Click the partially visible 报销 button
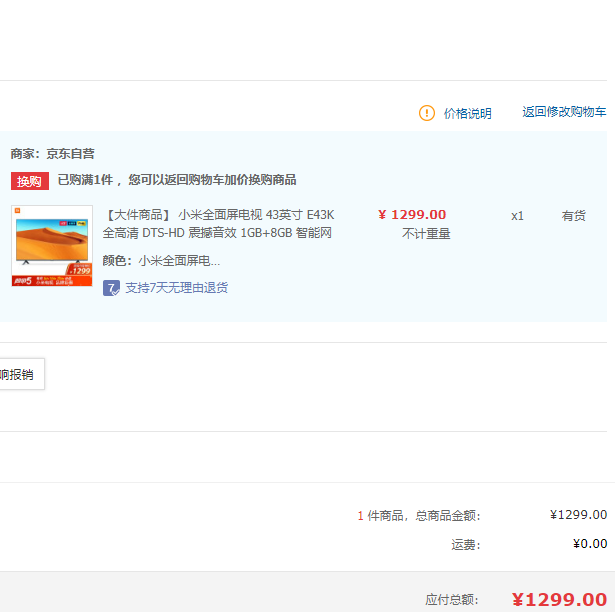The image size is (615, 612). pos(22,374)
